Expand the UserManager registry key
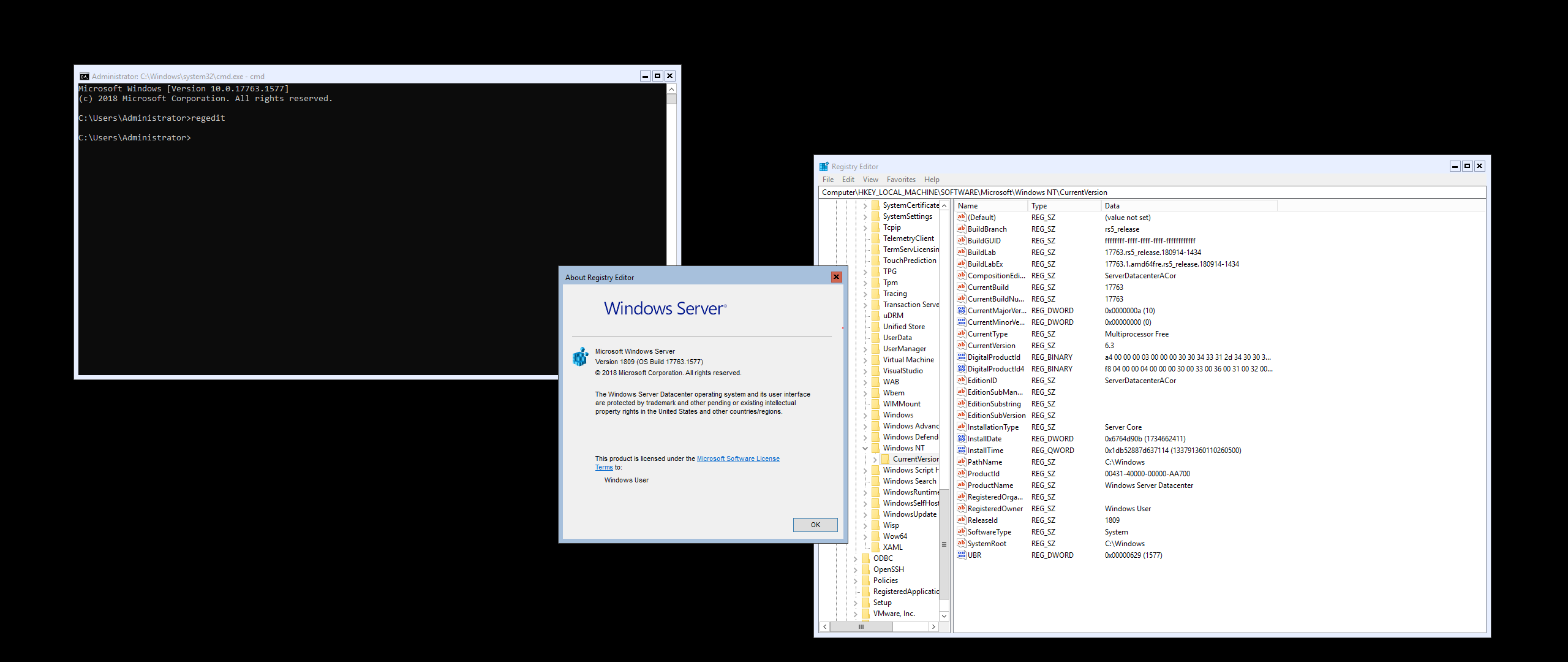The width and height of the screenshot is (1568, 662). tap(865, 349)
